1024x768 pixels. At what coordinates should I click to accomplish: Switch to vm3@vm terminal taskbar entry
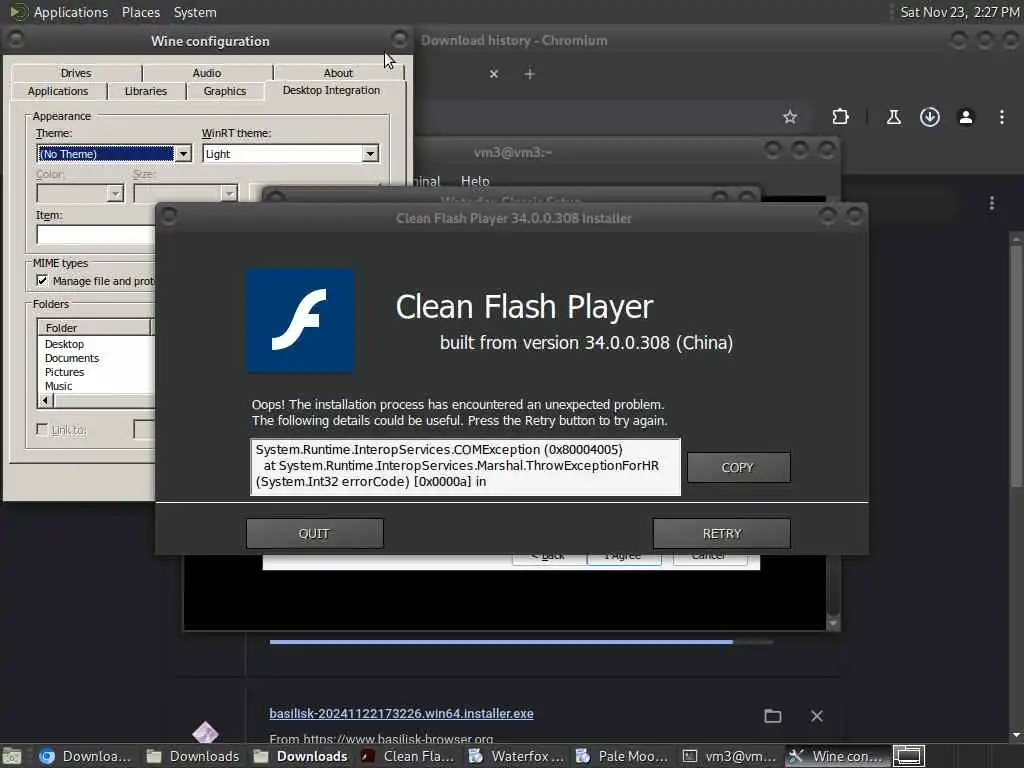(x=729, y=756)
